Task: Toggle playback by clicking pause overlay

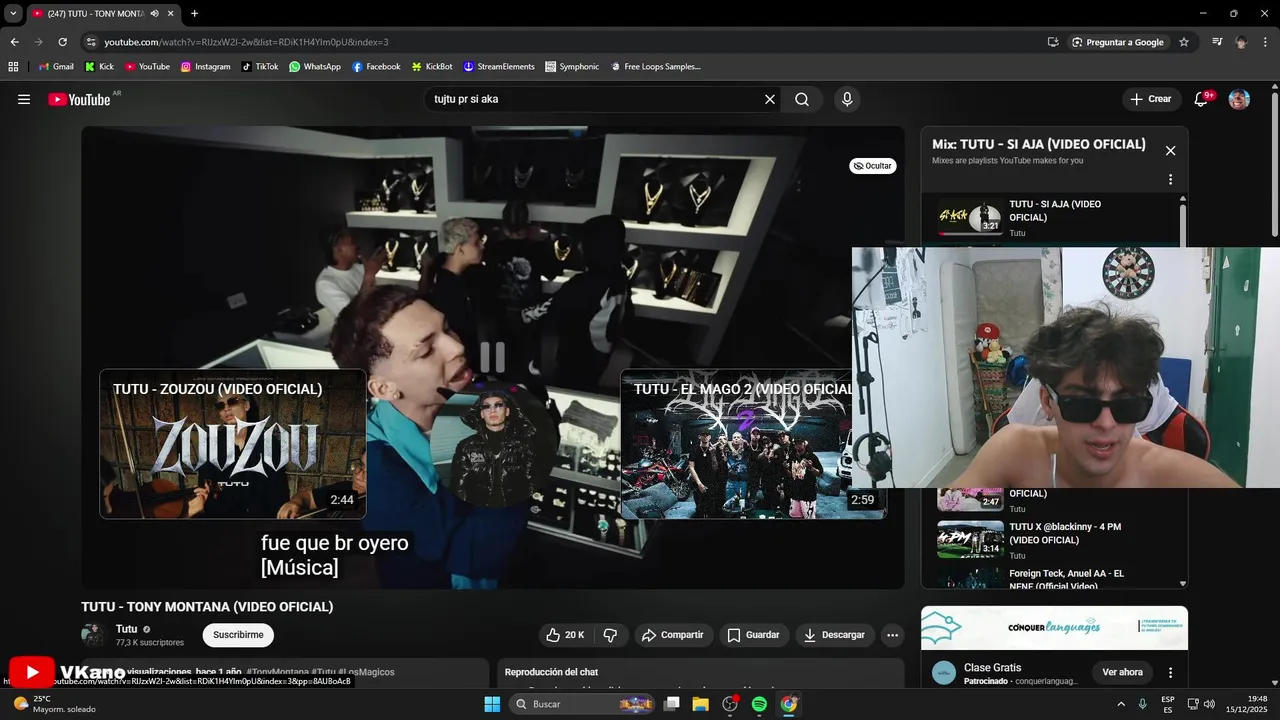Action: click(492, 357)
